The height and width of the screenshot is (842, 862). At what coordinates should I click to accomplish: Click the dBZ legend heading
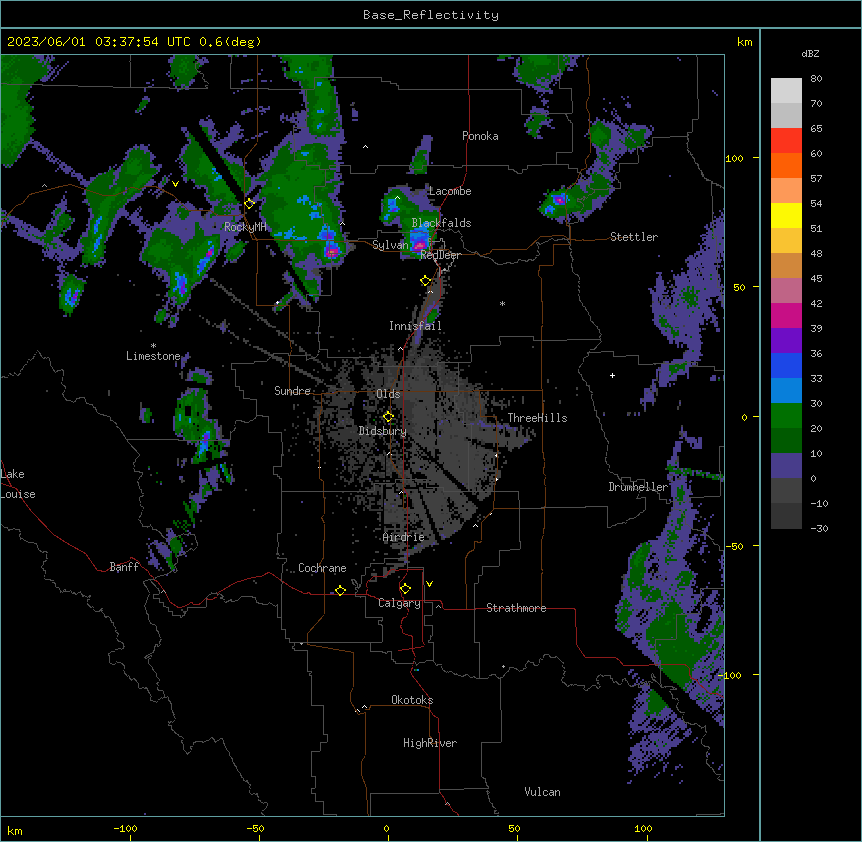pyautogui.click(x=810, y=53)
